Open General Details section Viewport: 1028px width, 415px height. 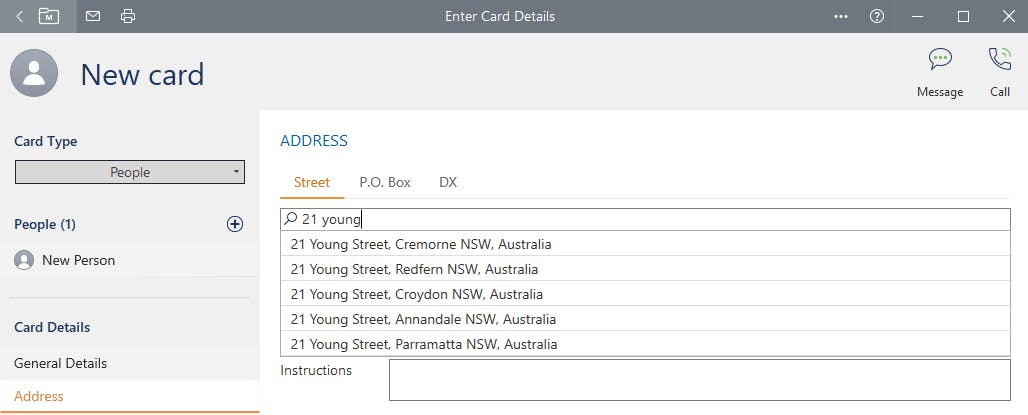(60, 363)
